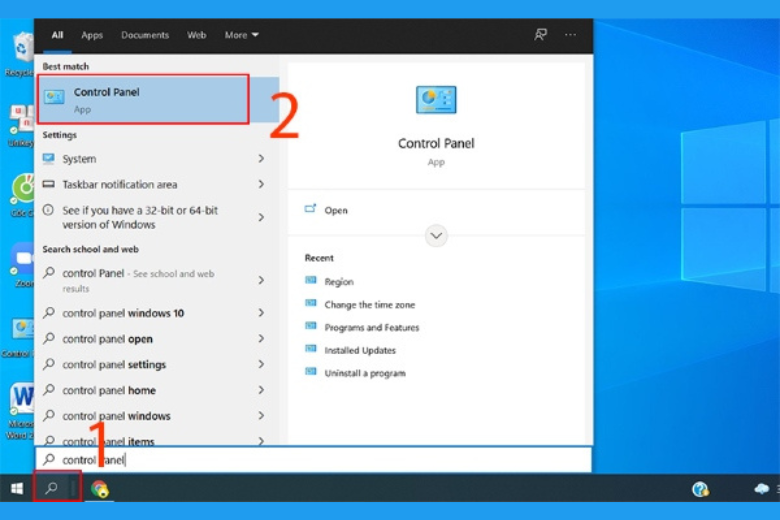The image size is (780, 520).
Task: Open Programs and Features recent item
Action: 372,327
